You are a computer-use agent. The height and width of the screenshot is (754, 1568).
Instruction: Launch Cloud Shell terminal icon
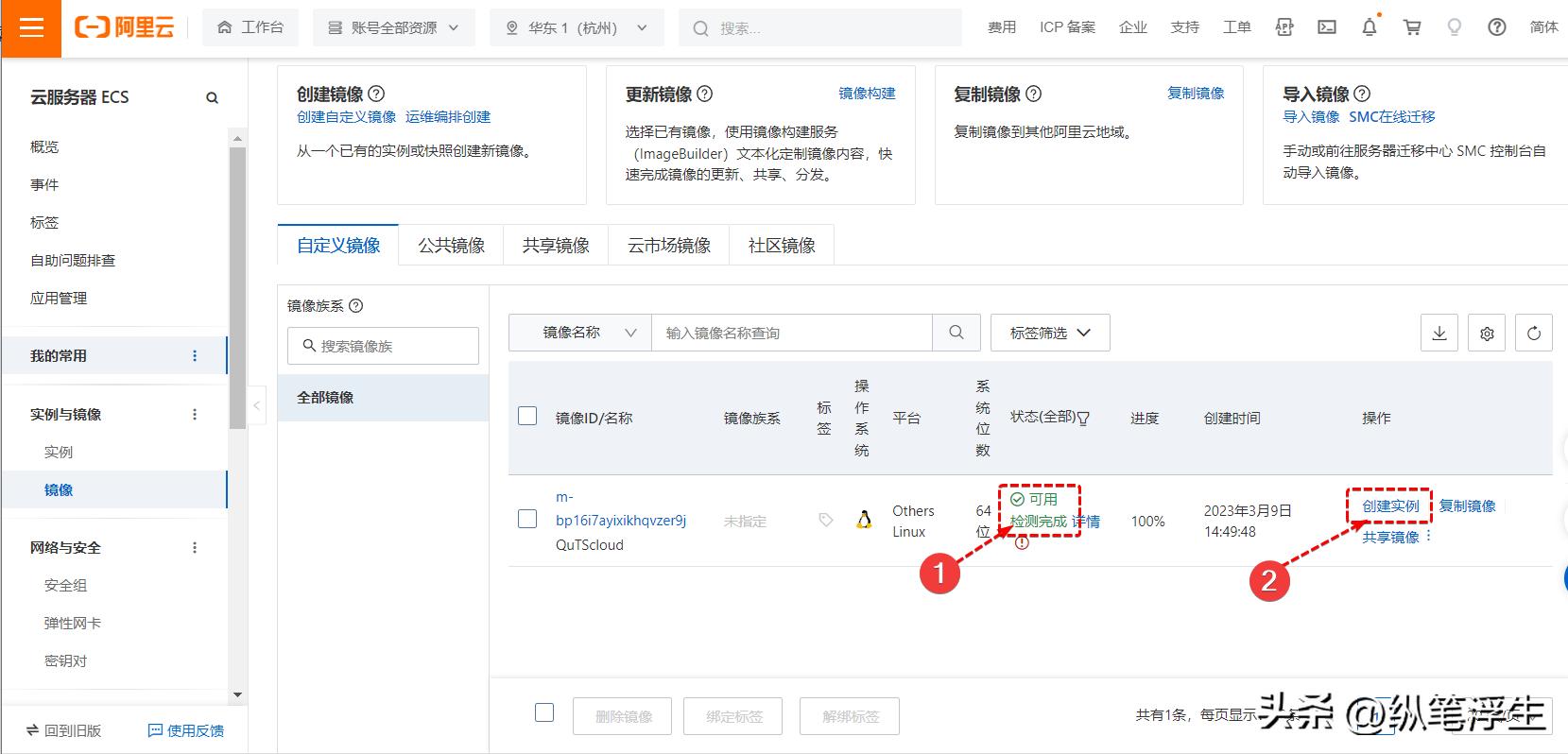[x=1327, y=27]
